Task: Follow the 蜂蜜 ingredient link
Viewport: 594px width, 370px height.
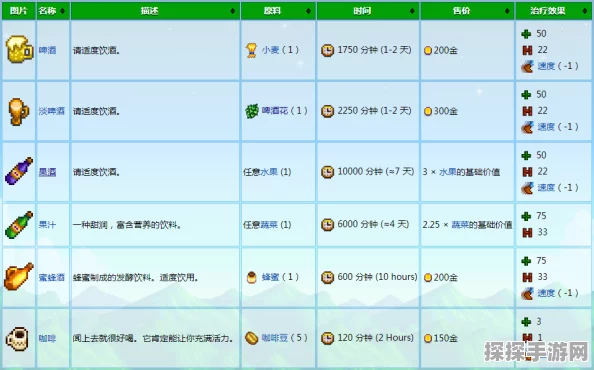Action: coord(270,278)
